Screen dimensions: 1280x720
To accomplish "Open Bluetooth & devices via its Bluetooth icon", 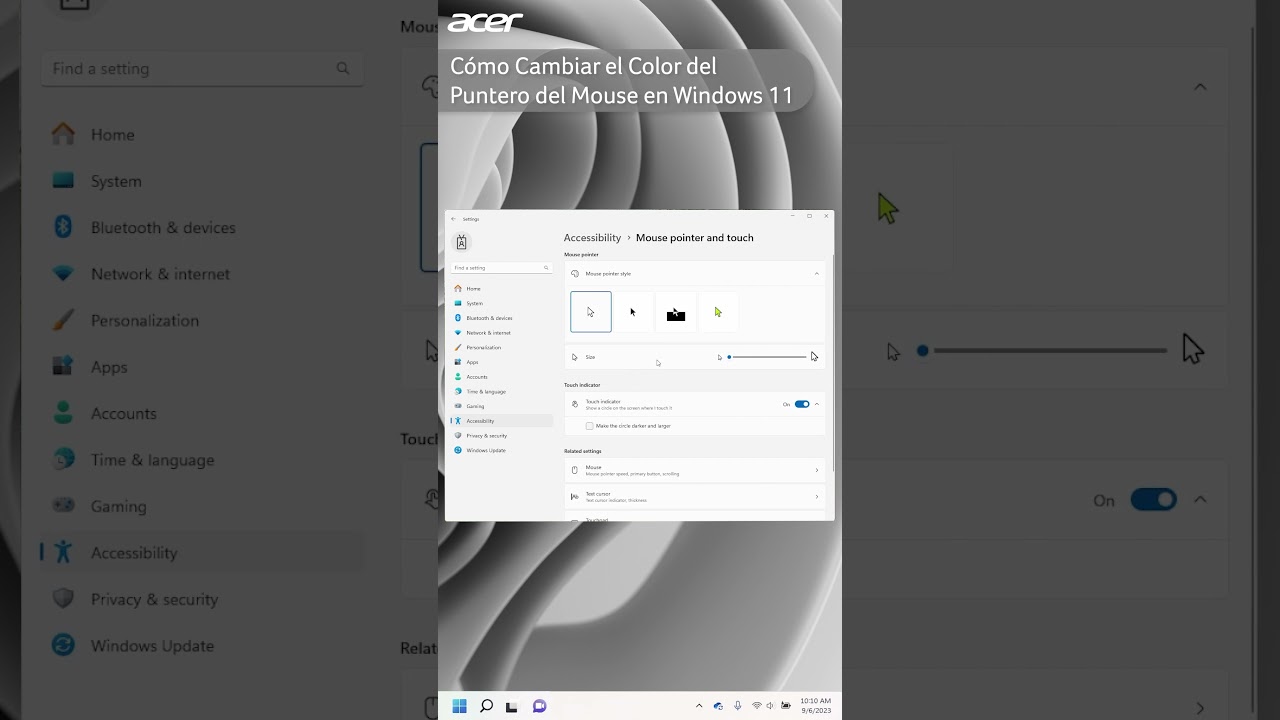I will tap(458, 318).
